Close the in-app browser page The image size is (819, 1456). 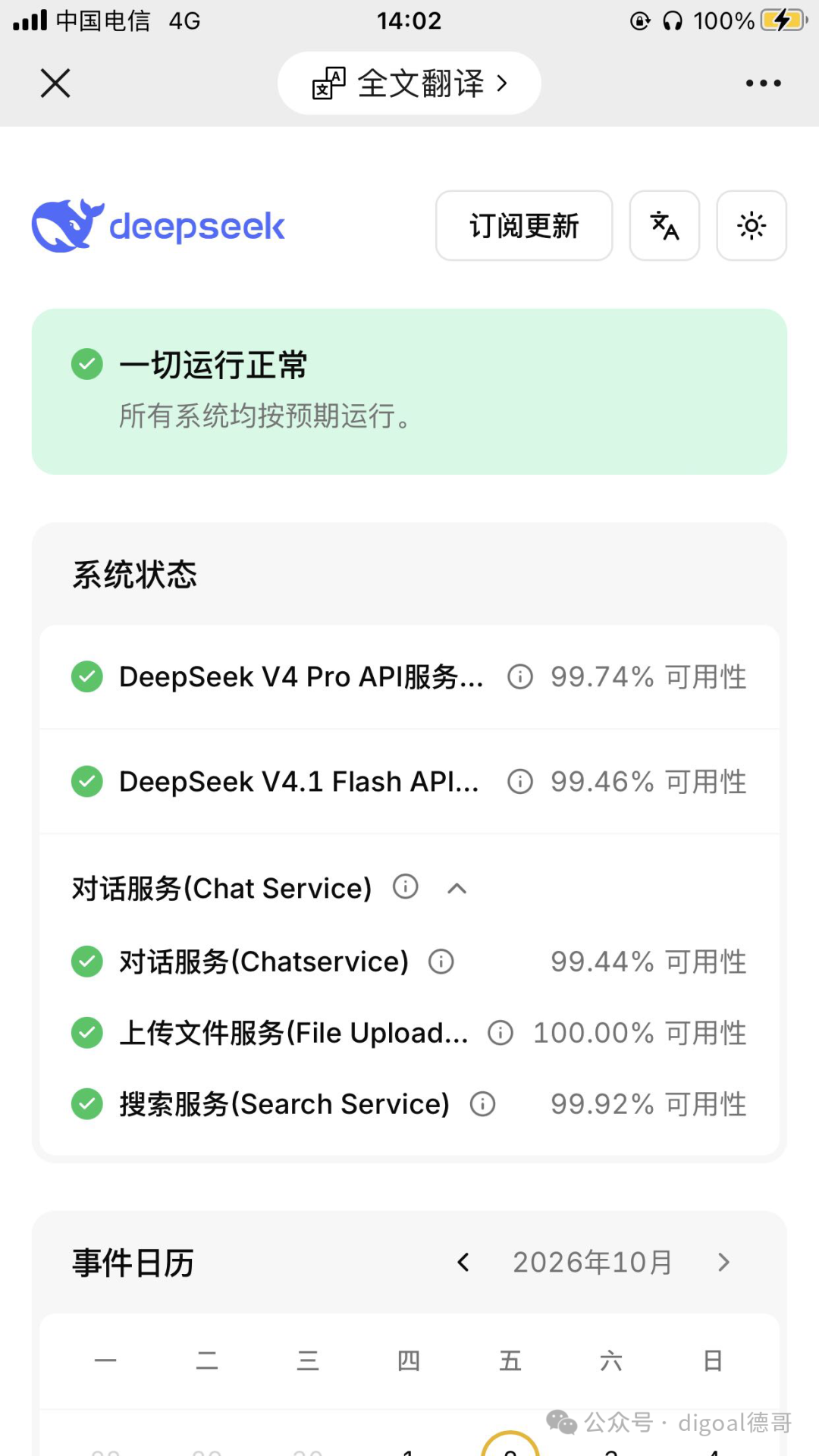click(x=55, y=83)
